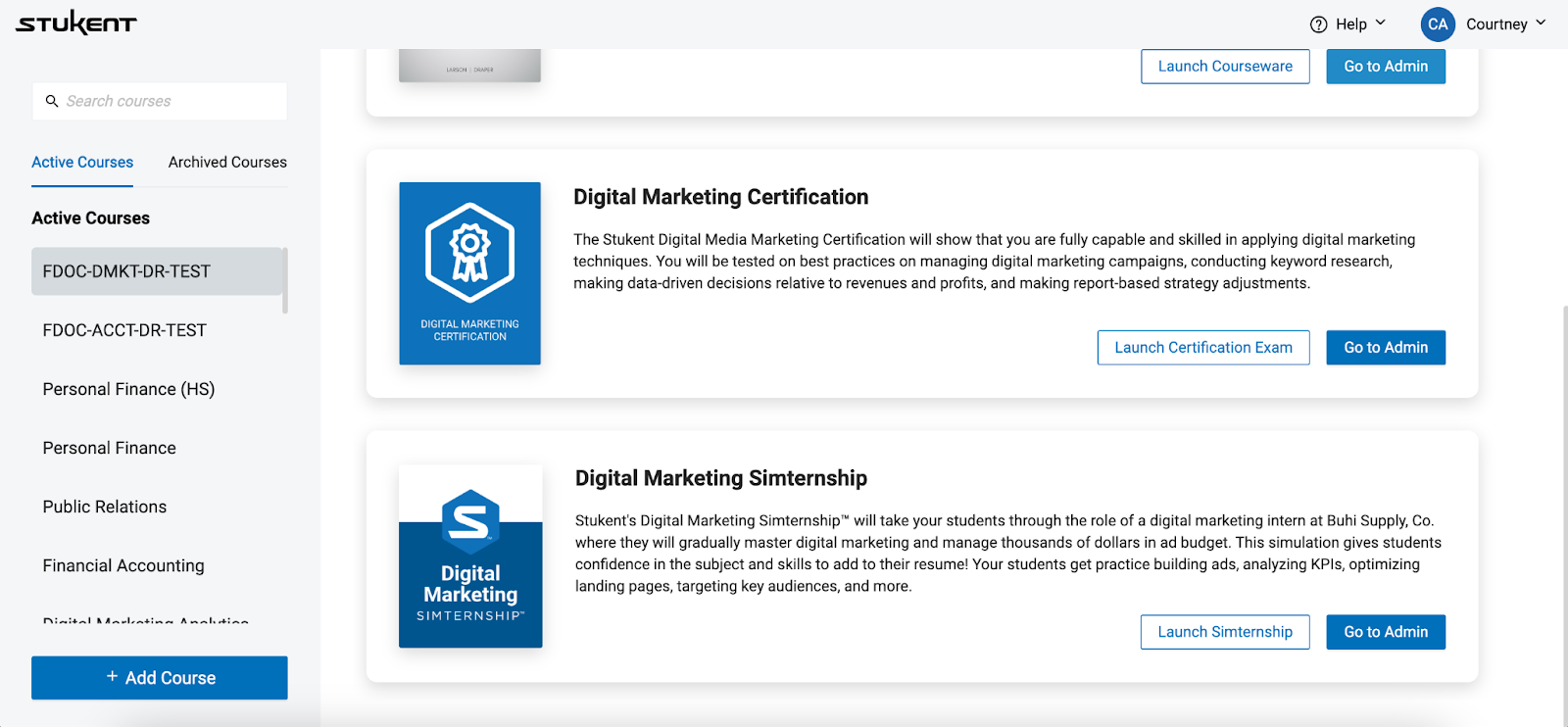Click the Digital Marketing Certification thumbnail
1568x727 pixels.
(470, 273)
